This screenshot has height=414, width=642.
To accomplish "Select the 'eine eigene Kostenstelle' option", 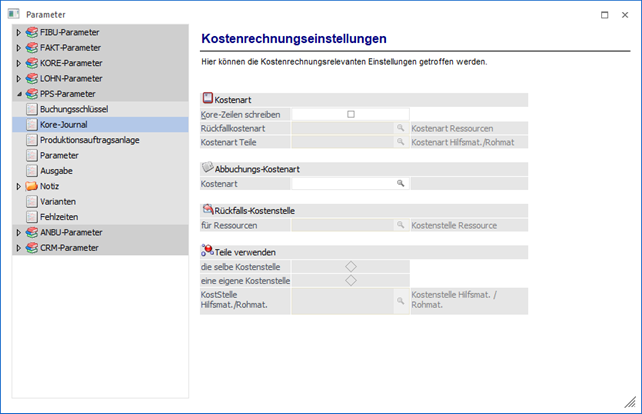I will [351, 281].
